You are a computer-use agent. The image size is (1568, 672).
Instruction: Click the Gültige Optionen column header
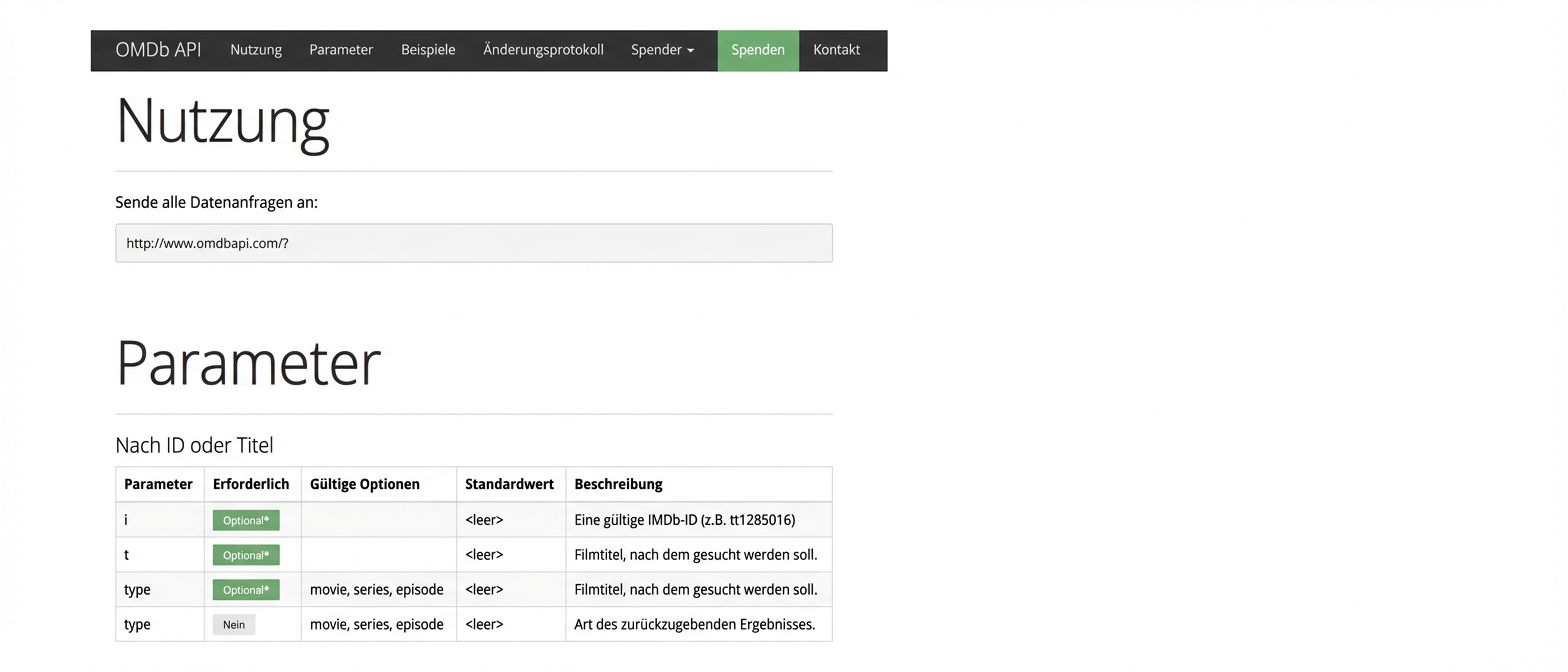[365, 484]
